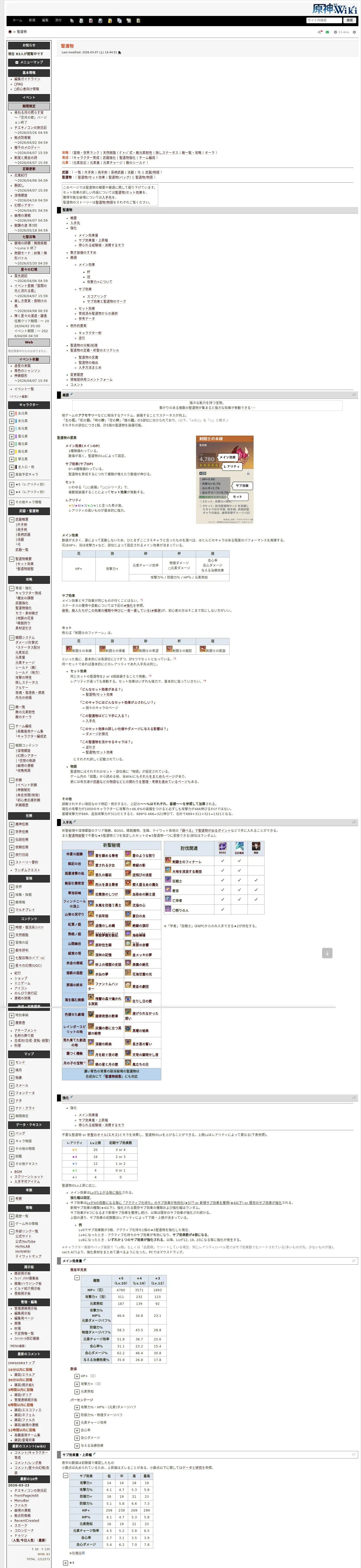361x1568 pixels.
Task: Focus the サイト内検索 search field
Action: point(324,20)
